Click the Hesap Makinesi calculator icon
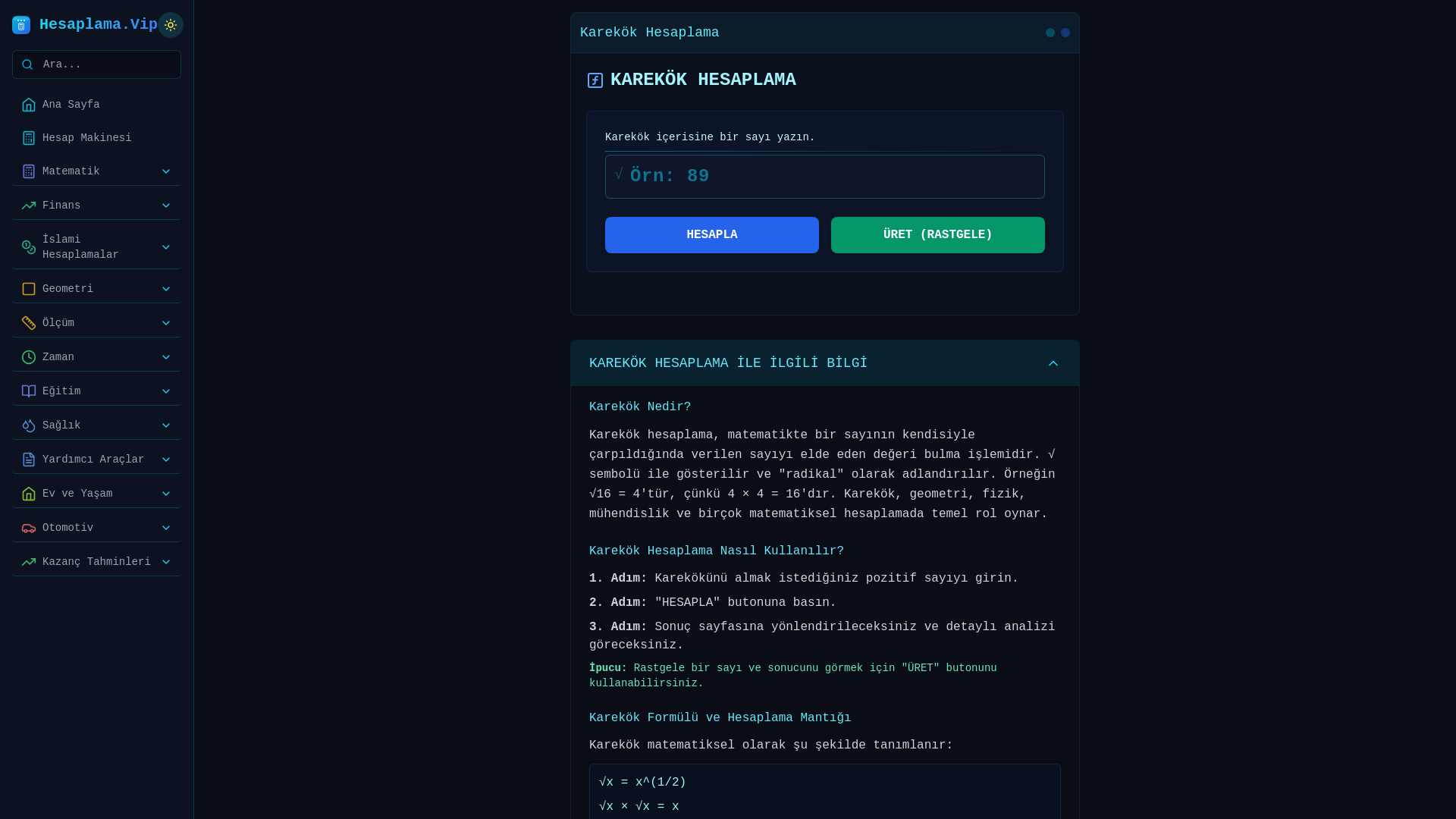The height and width of the screenshot is (819, 1456). click(x=29, y=138)
